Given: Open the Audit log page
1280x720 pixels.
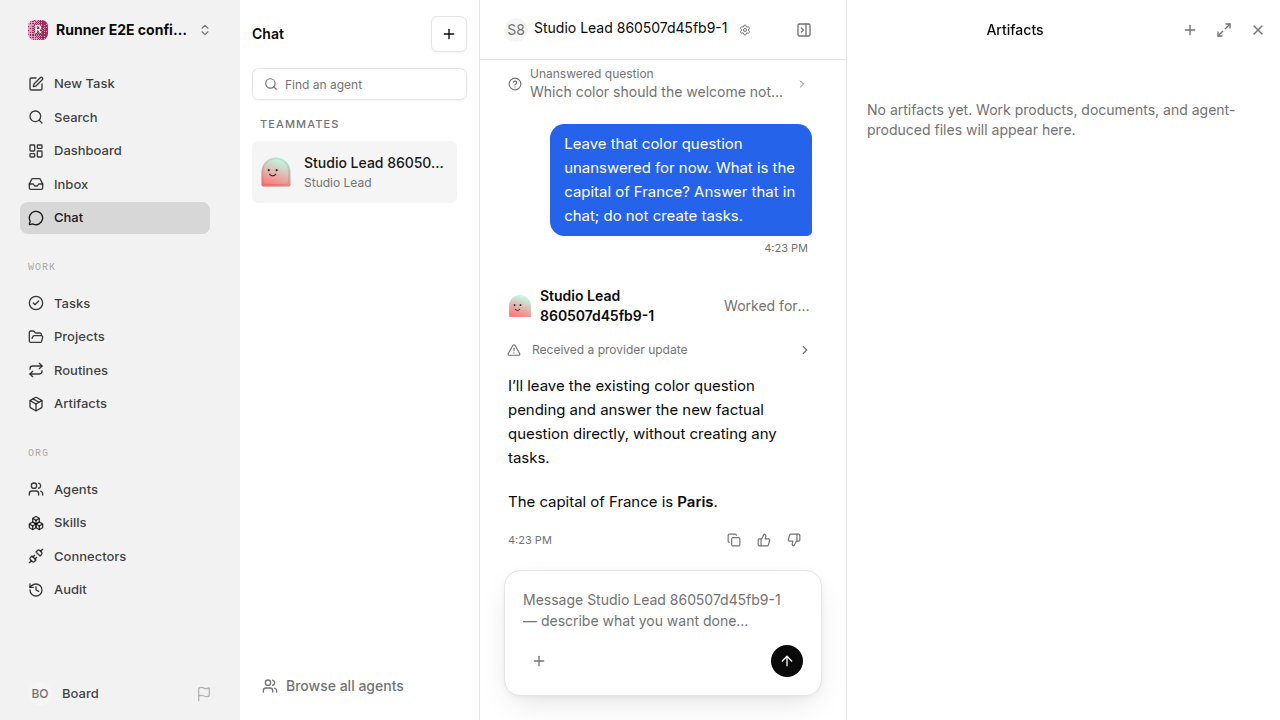Looking at the screenshot, I should 115,590.
